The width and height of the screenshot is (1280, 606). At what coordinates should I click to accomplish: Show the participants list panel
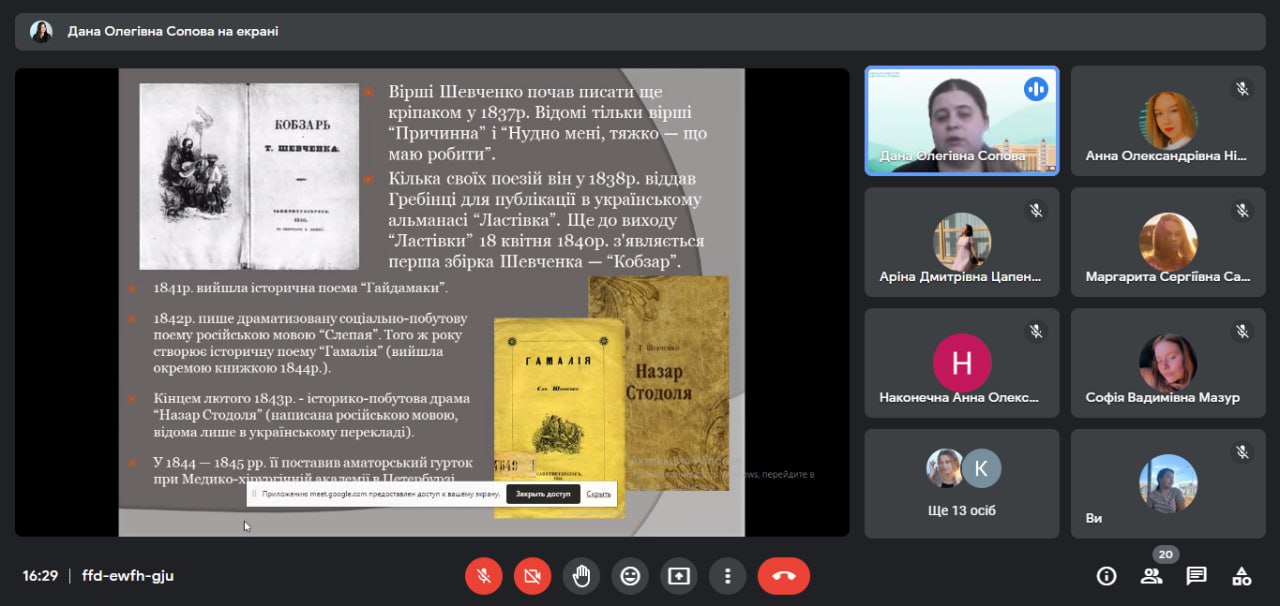coord(1152,576)
